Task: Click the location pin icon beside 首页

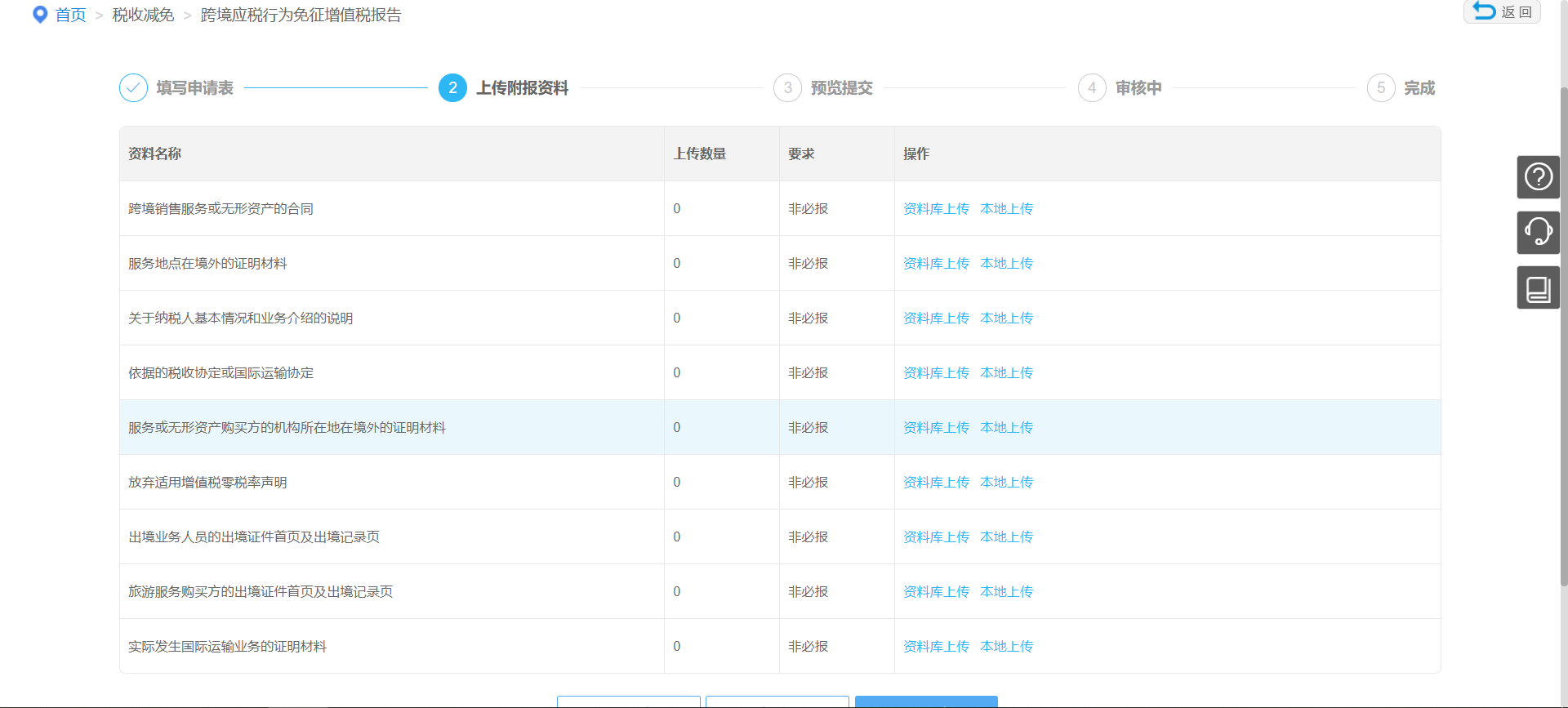Action: point(40,15)
